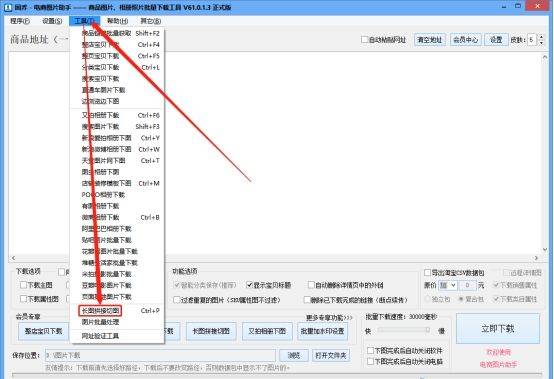This screenshot has width=554, height=379.
Task: Click the 立即下载 button
Action: (x=497, y=329)
